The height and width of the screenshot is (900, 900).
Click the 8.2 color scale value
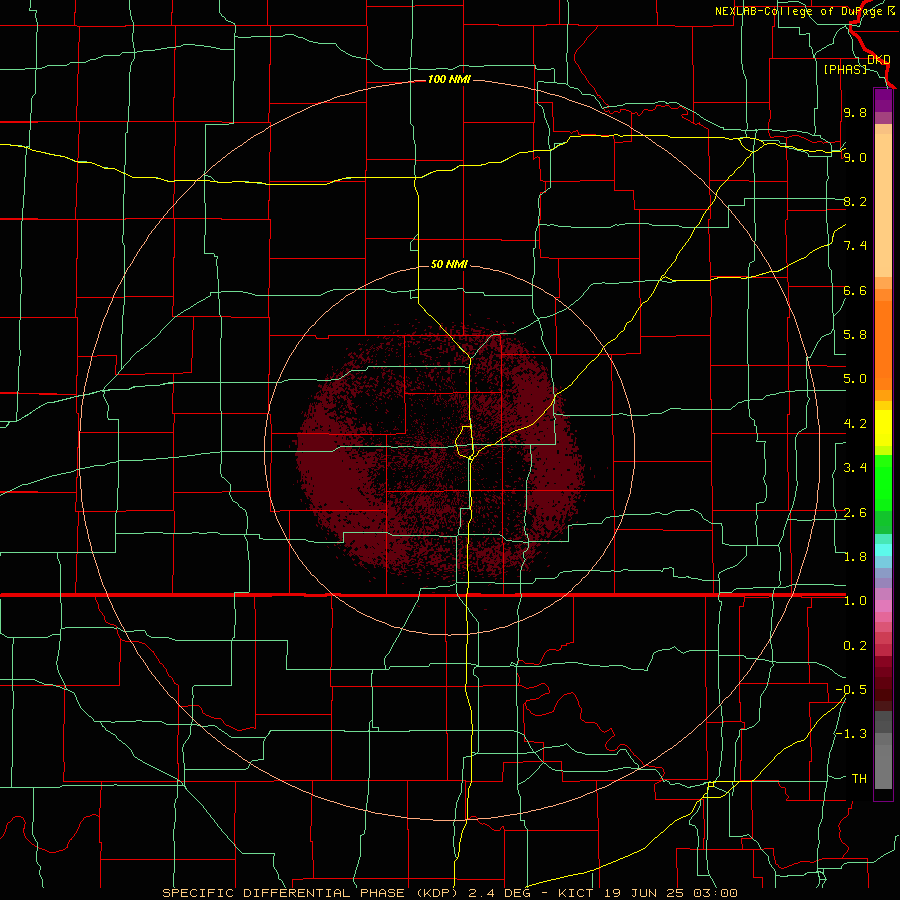pos(855,201)
